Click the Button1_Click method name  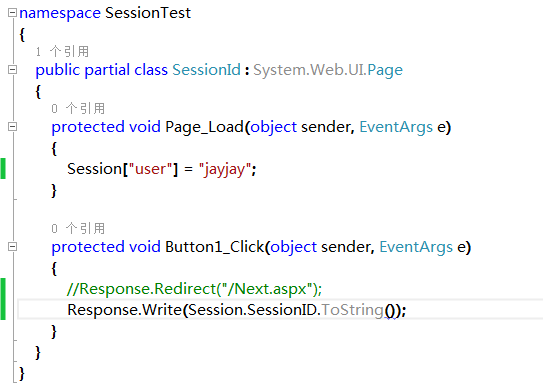[x=215, y=247]
